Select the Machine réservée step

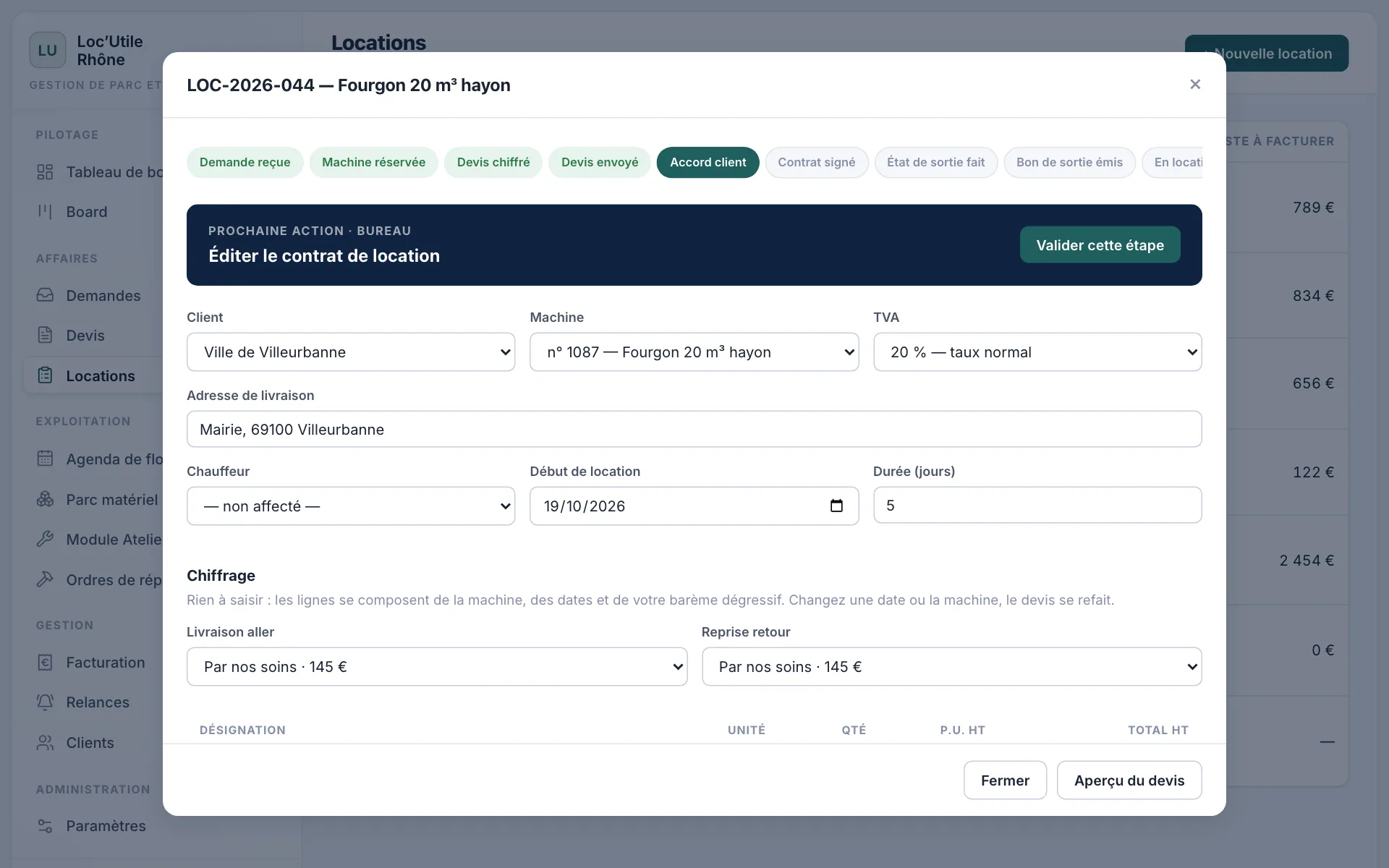tap(374, 162)
